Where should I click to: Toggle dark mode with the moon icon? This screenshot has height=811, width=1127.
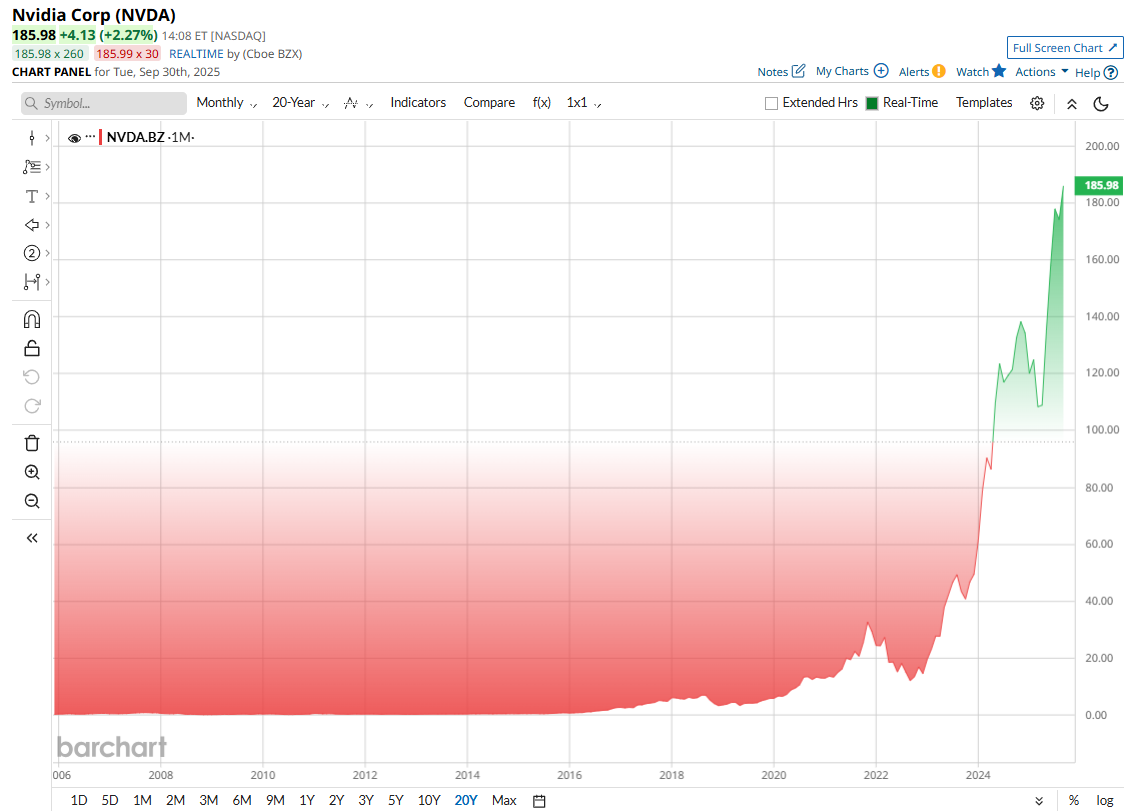coord(1101,103)
